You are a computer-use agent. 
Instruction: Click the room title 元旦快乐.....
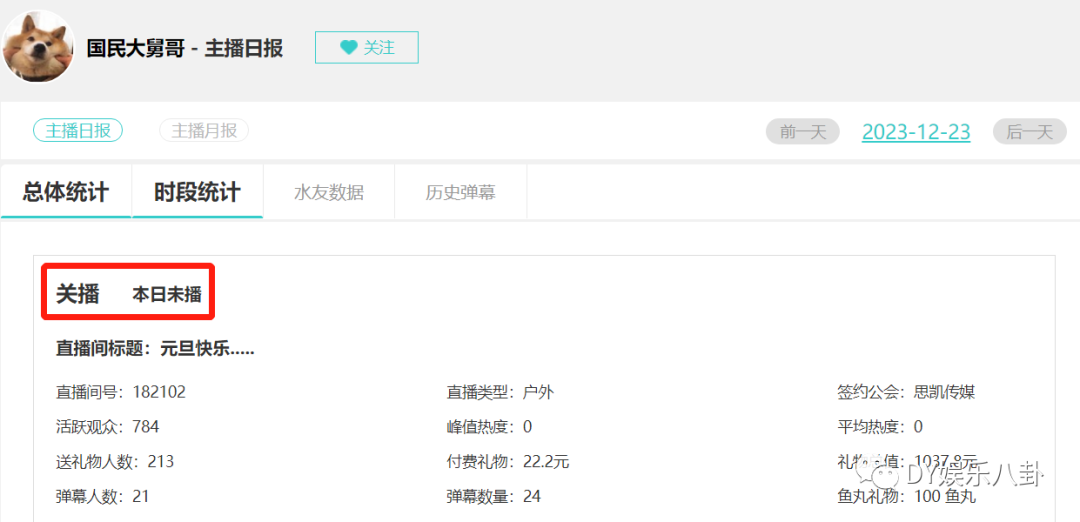pos(207,348)
